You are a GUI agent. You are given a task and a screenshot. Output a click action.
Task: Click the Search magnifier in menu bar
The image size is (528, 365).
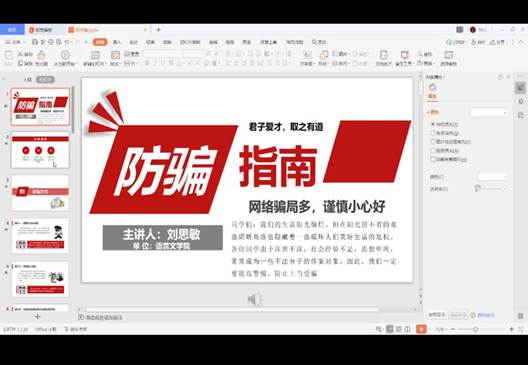(x=315, y=42)
